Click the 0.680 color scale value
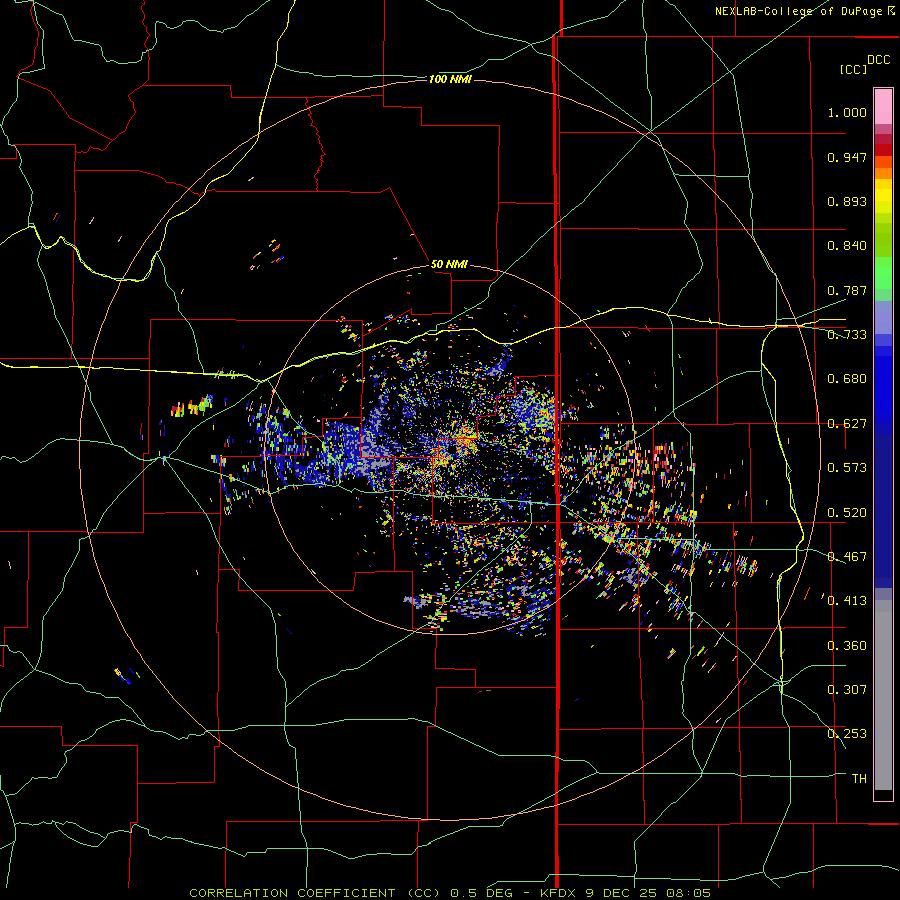The width and height of the screenshot is (900, 900). 847,379
